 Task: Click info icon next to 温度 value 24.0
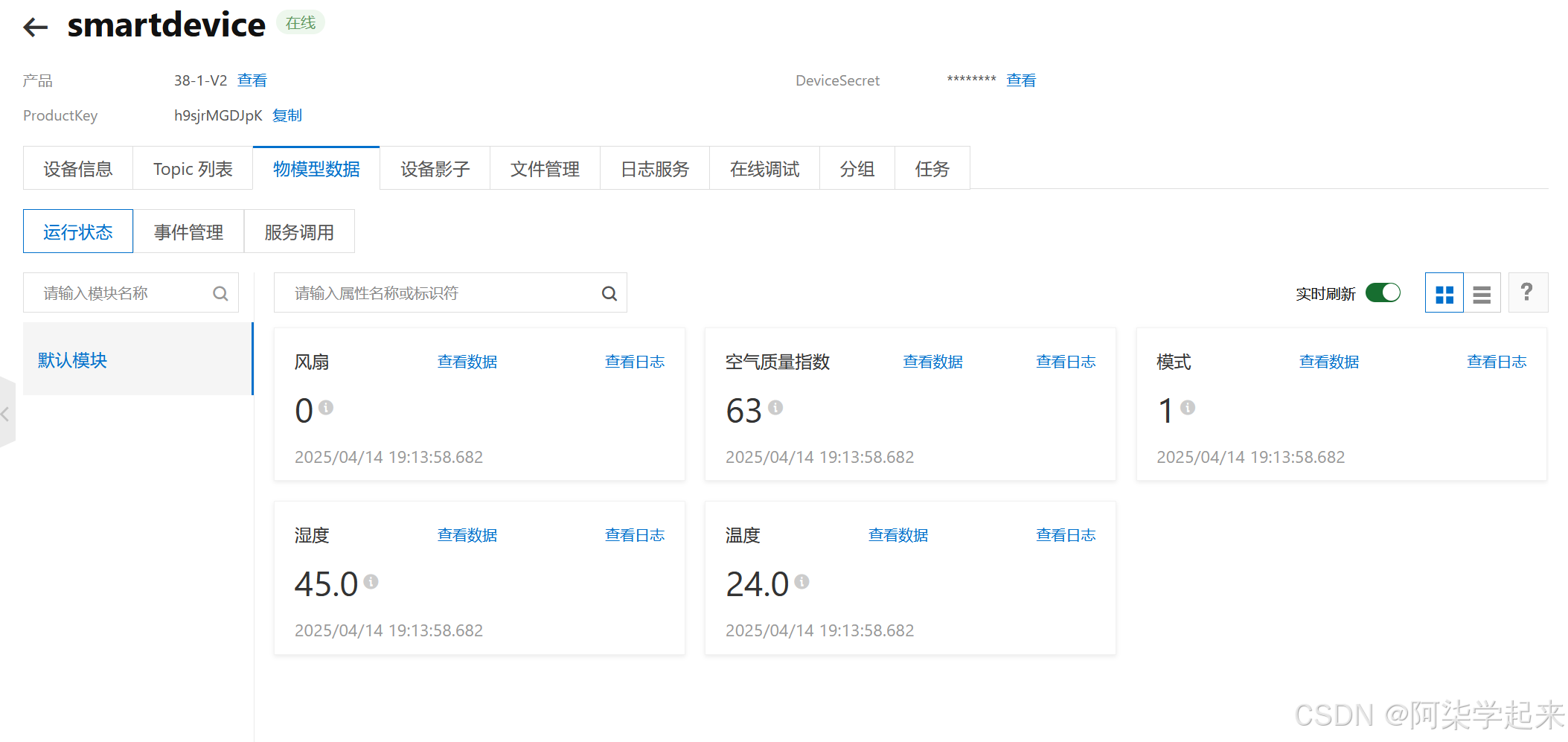[x=801, y=581]
